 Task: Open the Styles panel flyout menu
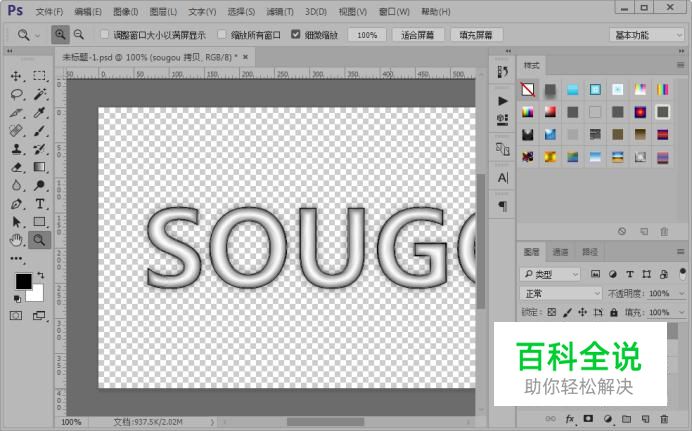pos(680,65)
